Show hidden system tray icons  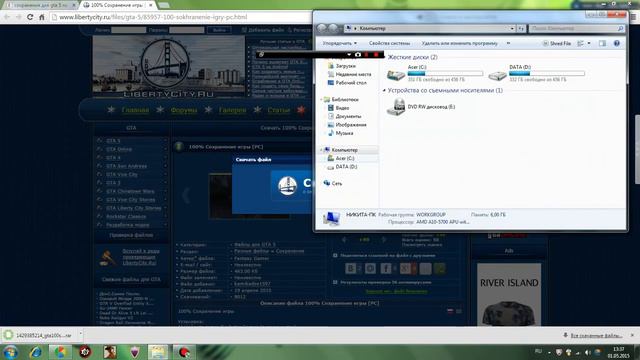549,352
